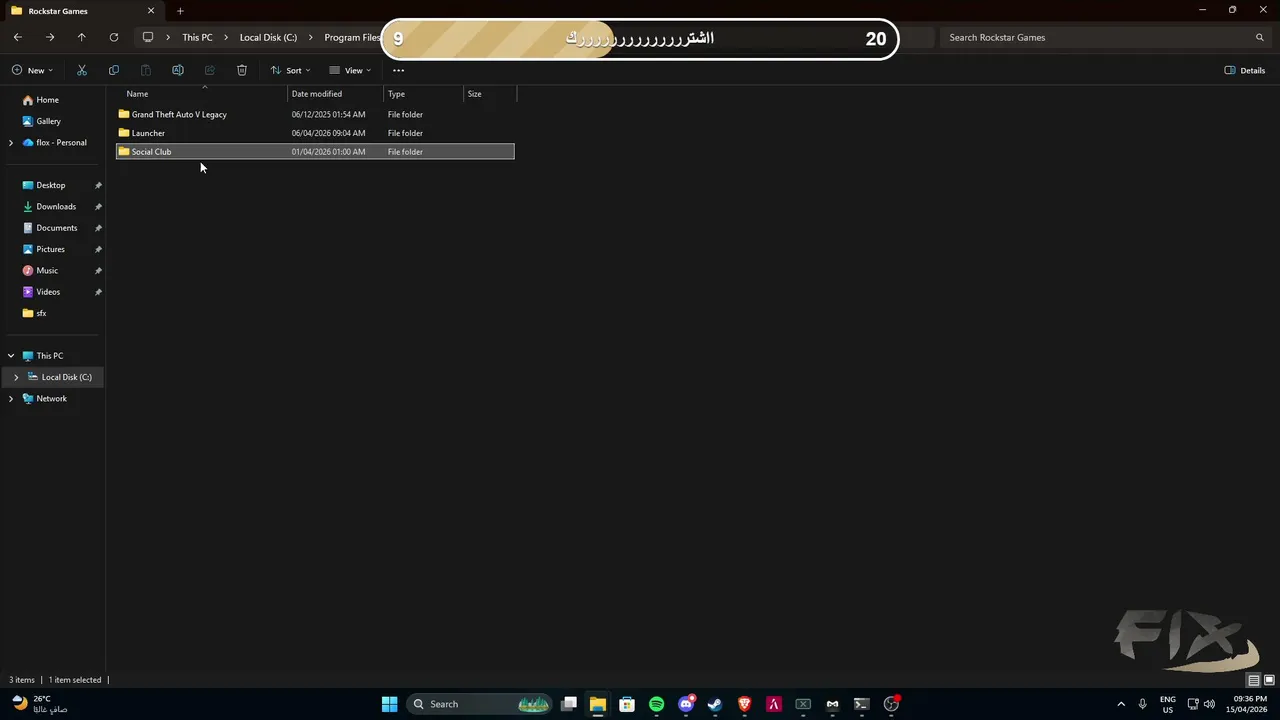The width and height of the screenshot is (1280, 720).
Task: Select the Grand Theft Auto V Legacy folder
Action: click(315, 114)
